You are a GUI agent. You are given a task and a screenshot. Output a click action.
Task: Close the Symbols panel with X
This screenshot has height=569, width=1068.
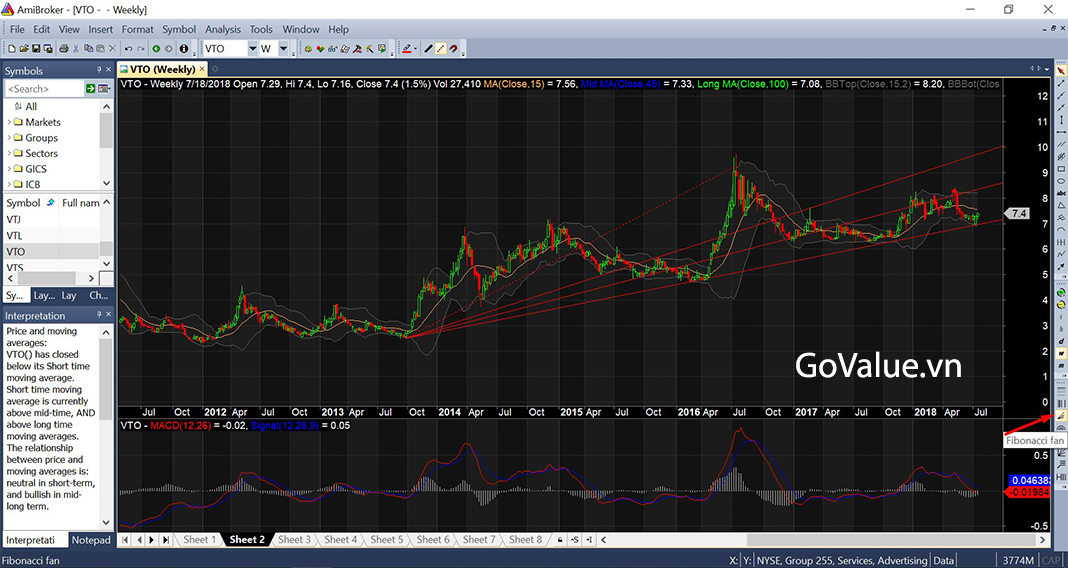108,70
